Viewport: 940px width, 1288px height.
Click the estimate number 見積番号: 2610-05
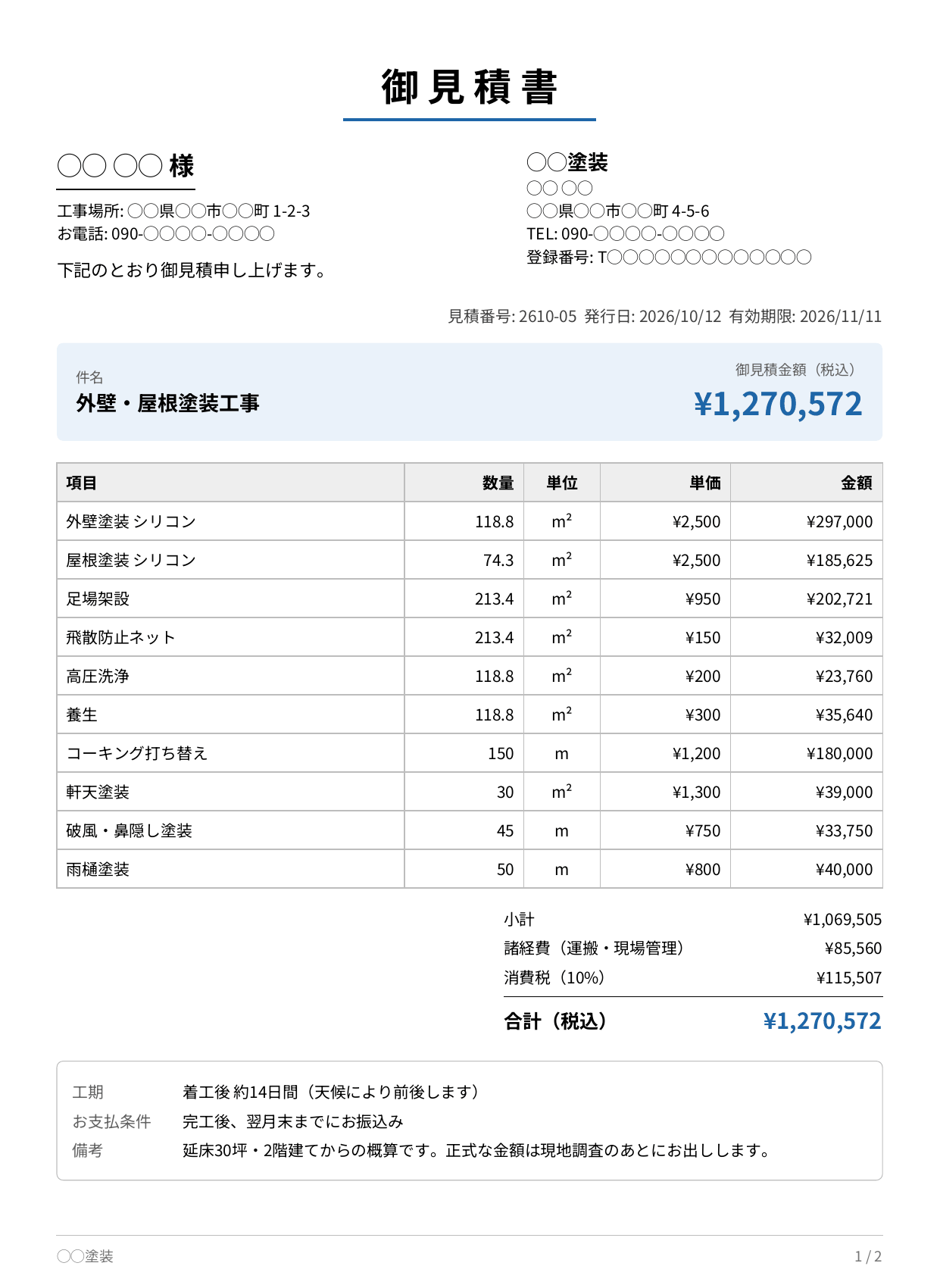click(x=512, y=316)
